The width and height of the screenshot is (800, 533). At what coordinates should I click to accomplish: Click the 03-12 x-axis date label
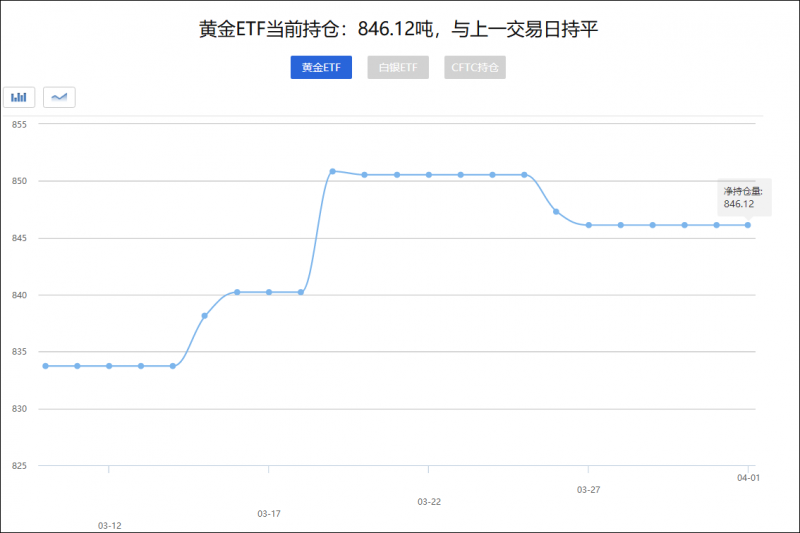pyautogui.click(x=110, y=525)
